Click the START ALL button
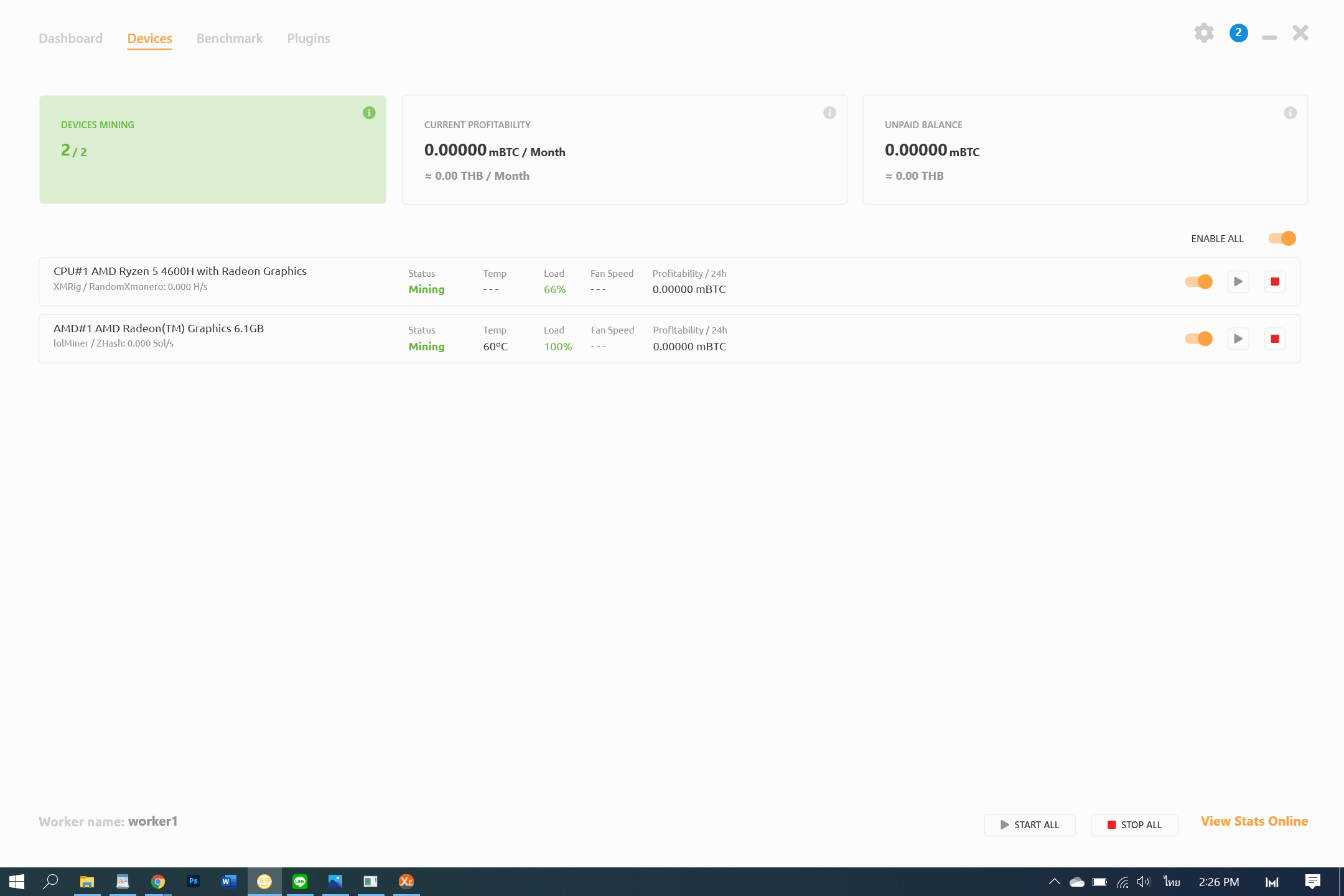The height and width of the screenshot is (896, 1344). [x=1030, y=825]
